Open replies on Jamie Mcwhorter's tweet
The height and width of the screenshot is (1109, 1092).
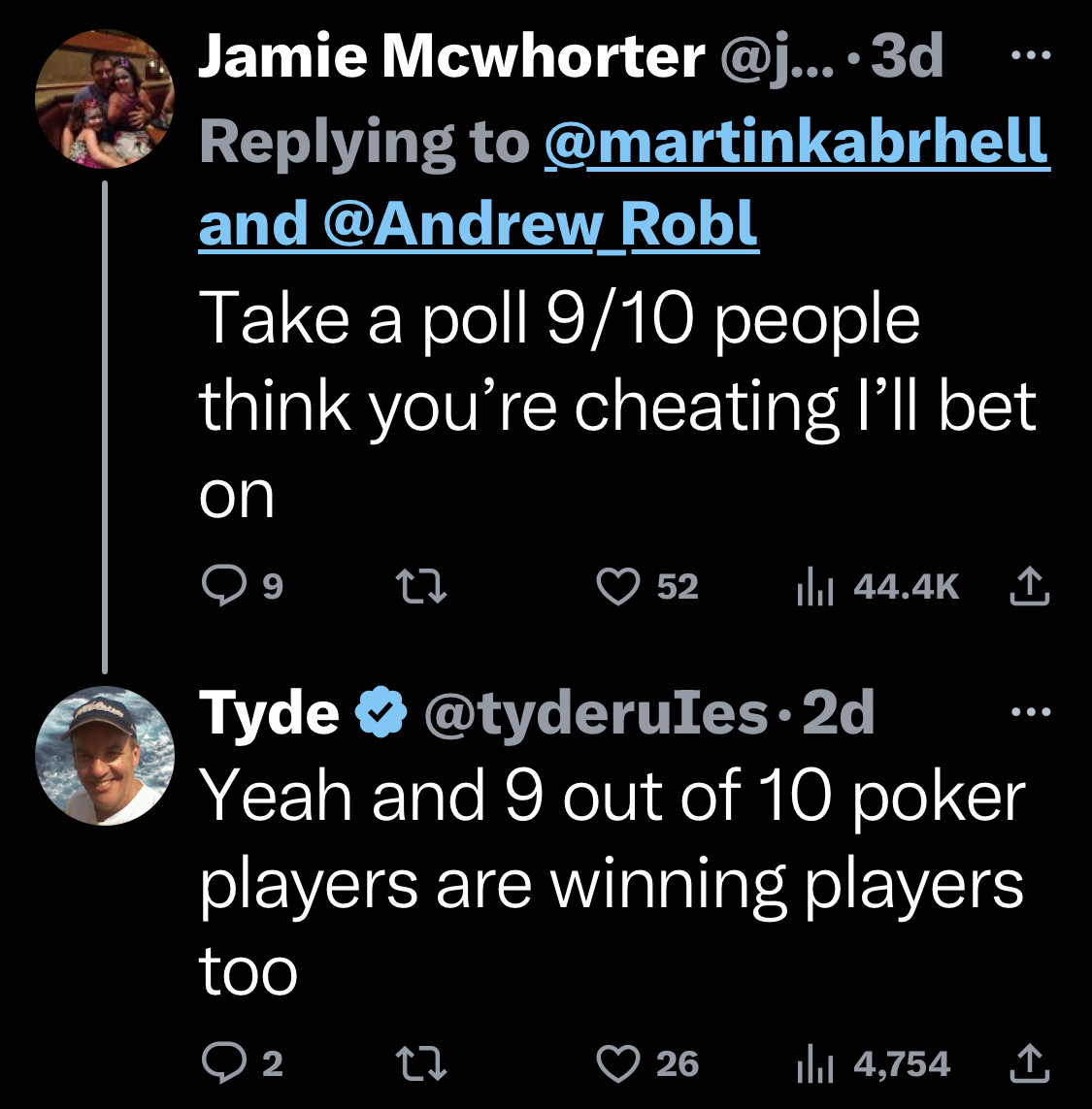pyautogui.click(x=242, y=586)
